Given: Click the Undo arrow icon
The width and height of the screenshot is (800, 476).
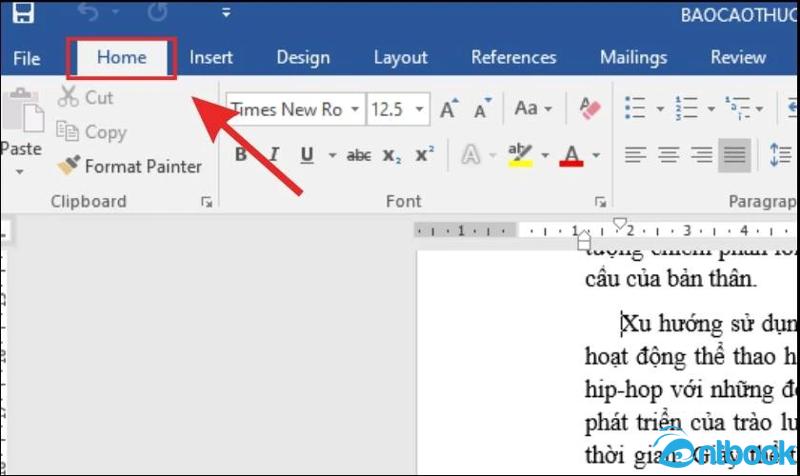Looking at the screenshot, I should click(x=88, y=12).
